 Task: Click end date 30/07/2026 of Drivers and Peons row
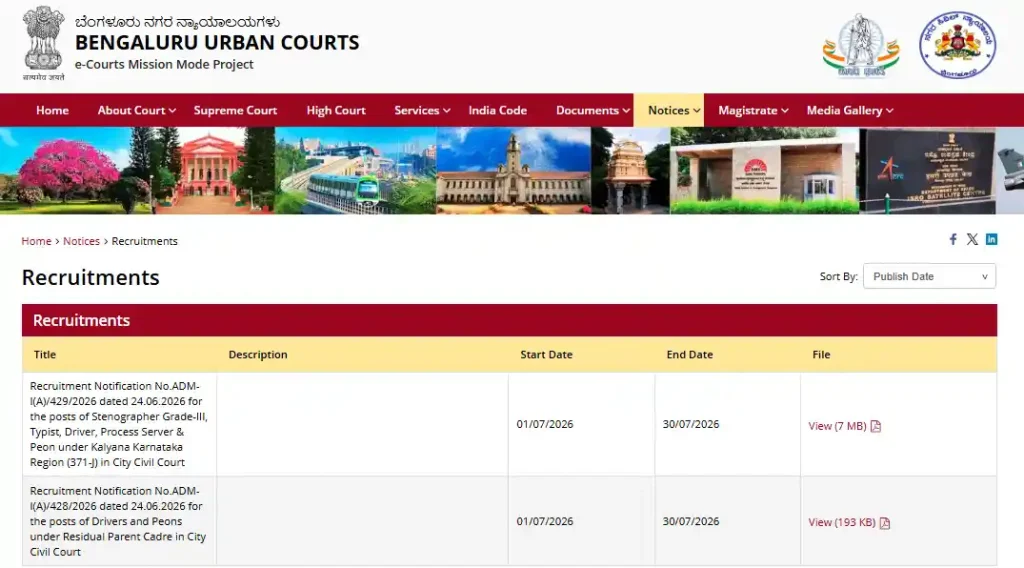[691, 521]
